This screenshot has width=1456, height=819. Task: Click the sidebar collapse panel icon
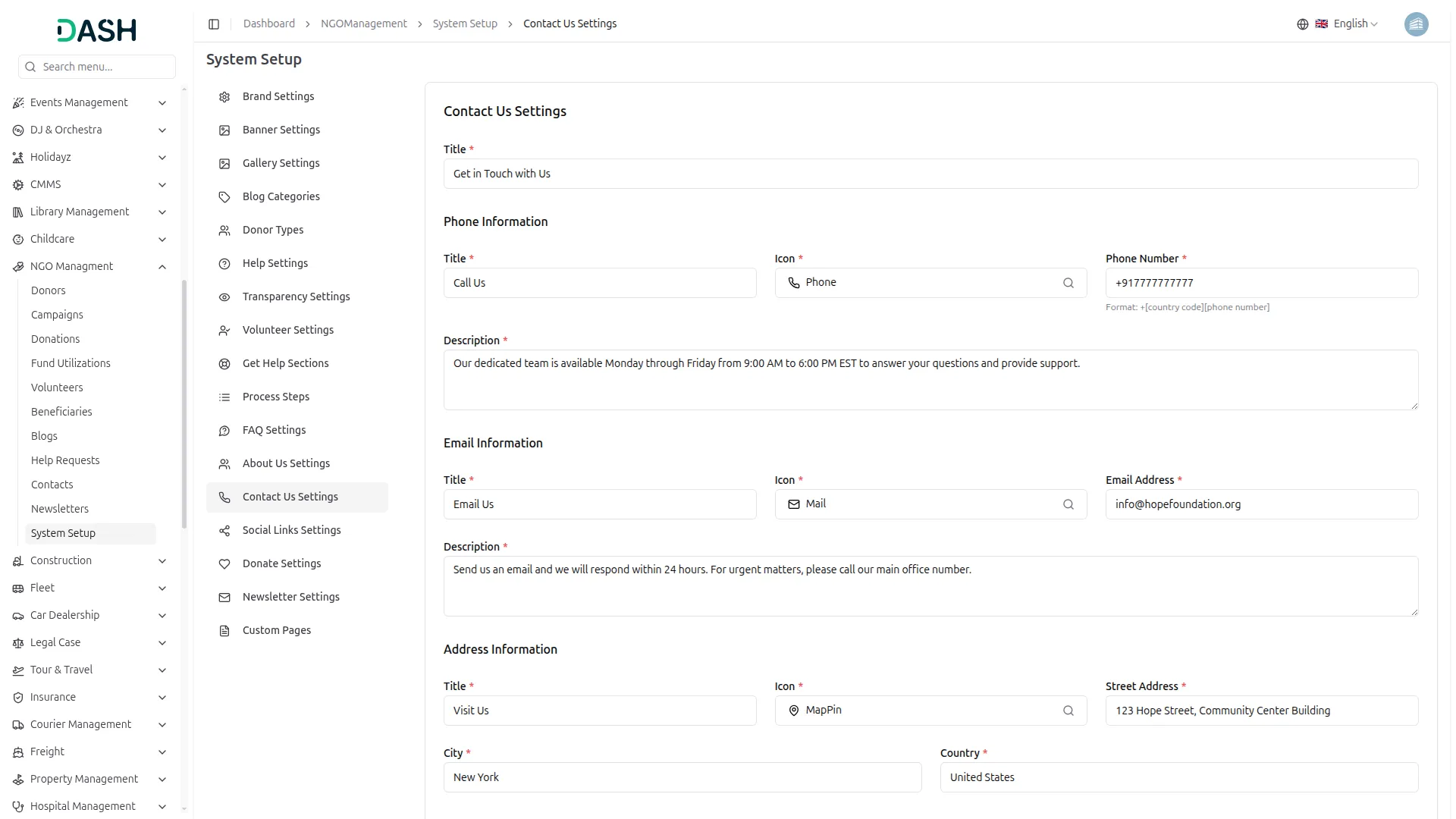coord(214,24)
